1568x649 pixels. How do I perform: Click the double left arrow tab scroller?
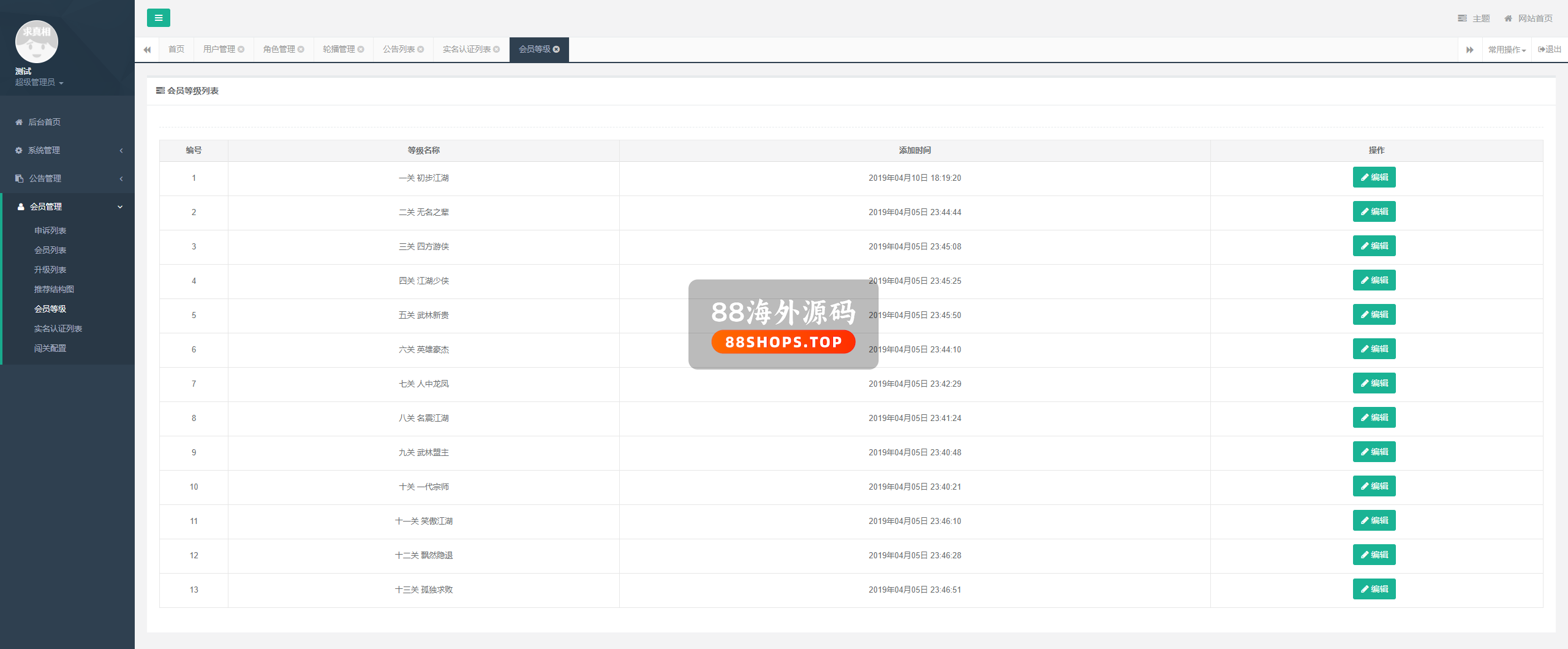pyautogui.click(x=147, y=50)
